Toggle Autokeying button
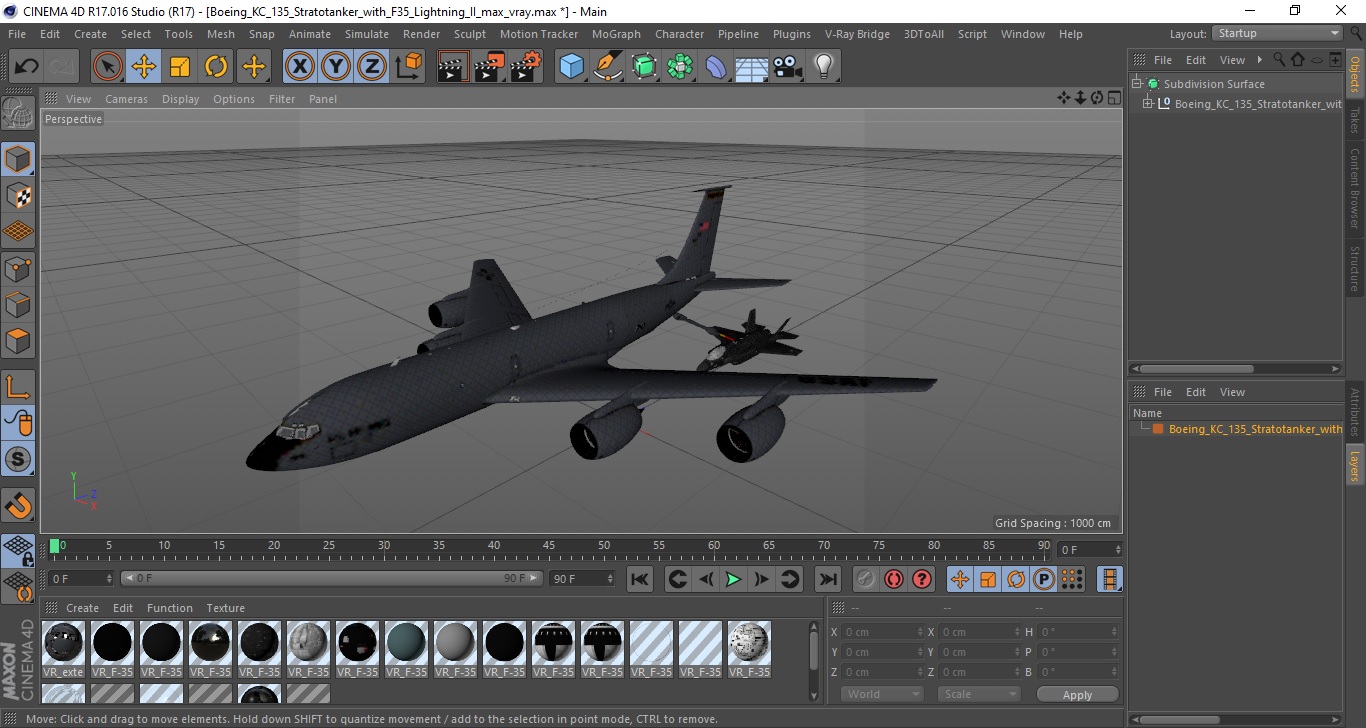Screen dimensions: 1366x728 click(894, 579)
